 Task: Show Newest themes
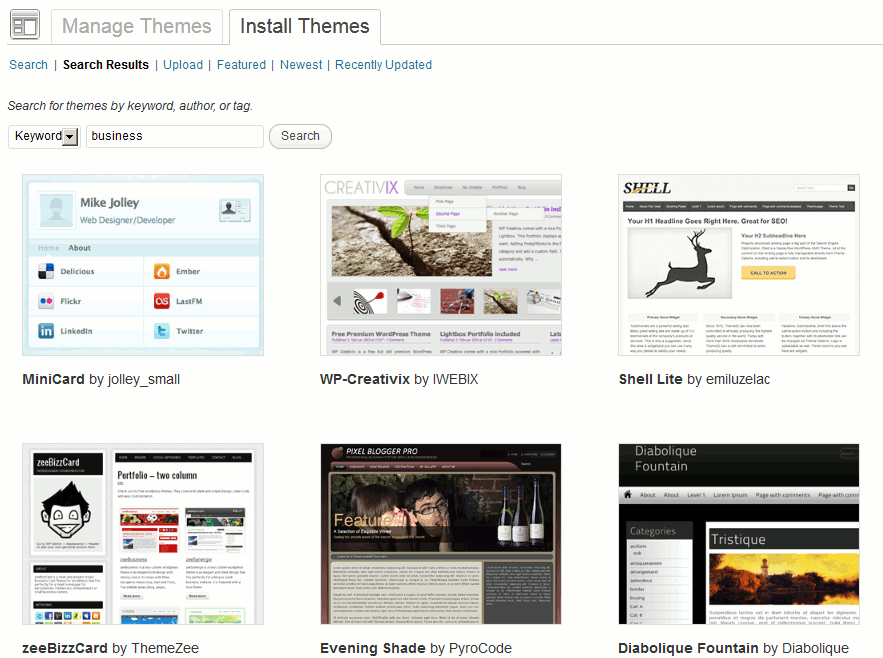coord(301,65)
